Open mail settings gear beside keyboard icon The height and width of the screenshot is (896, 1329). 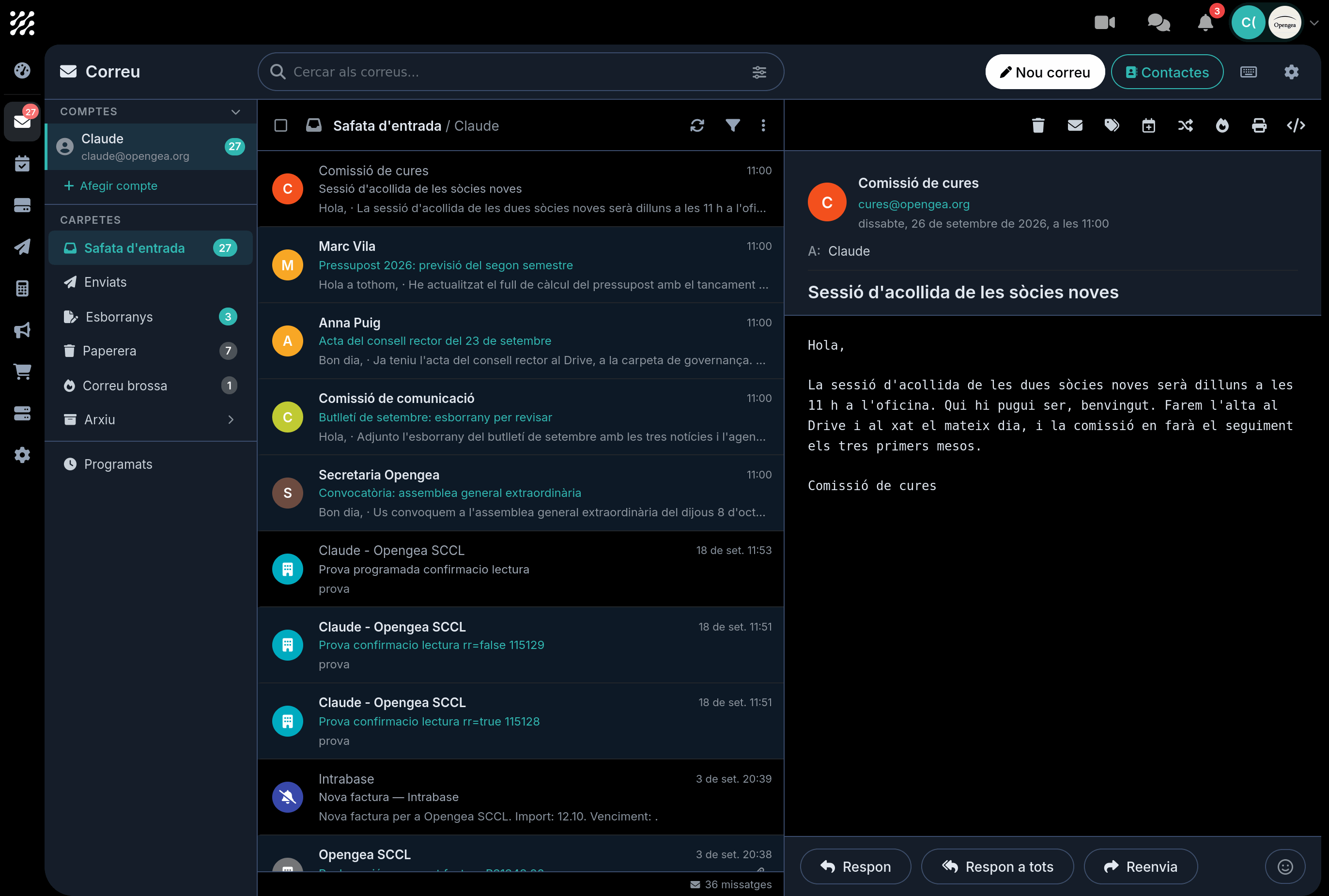coord(1291,72)
